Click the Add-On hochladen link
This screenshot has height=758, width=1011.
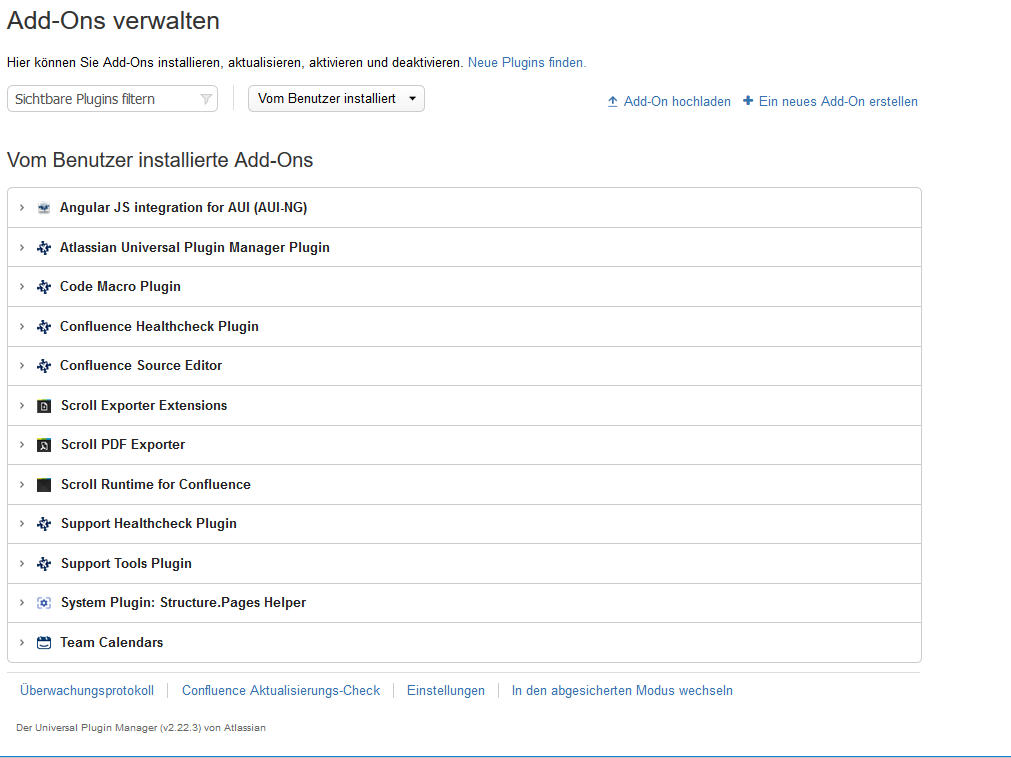coord(677,102)
